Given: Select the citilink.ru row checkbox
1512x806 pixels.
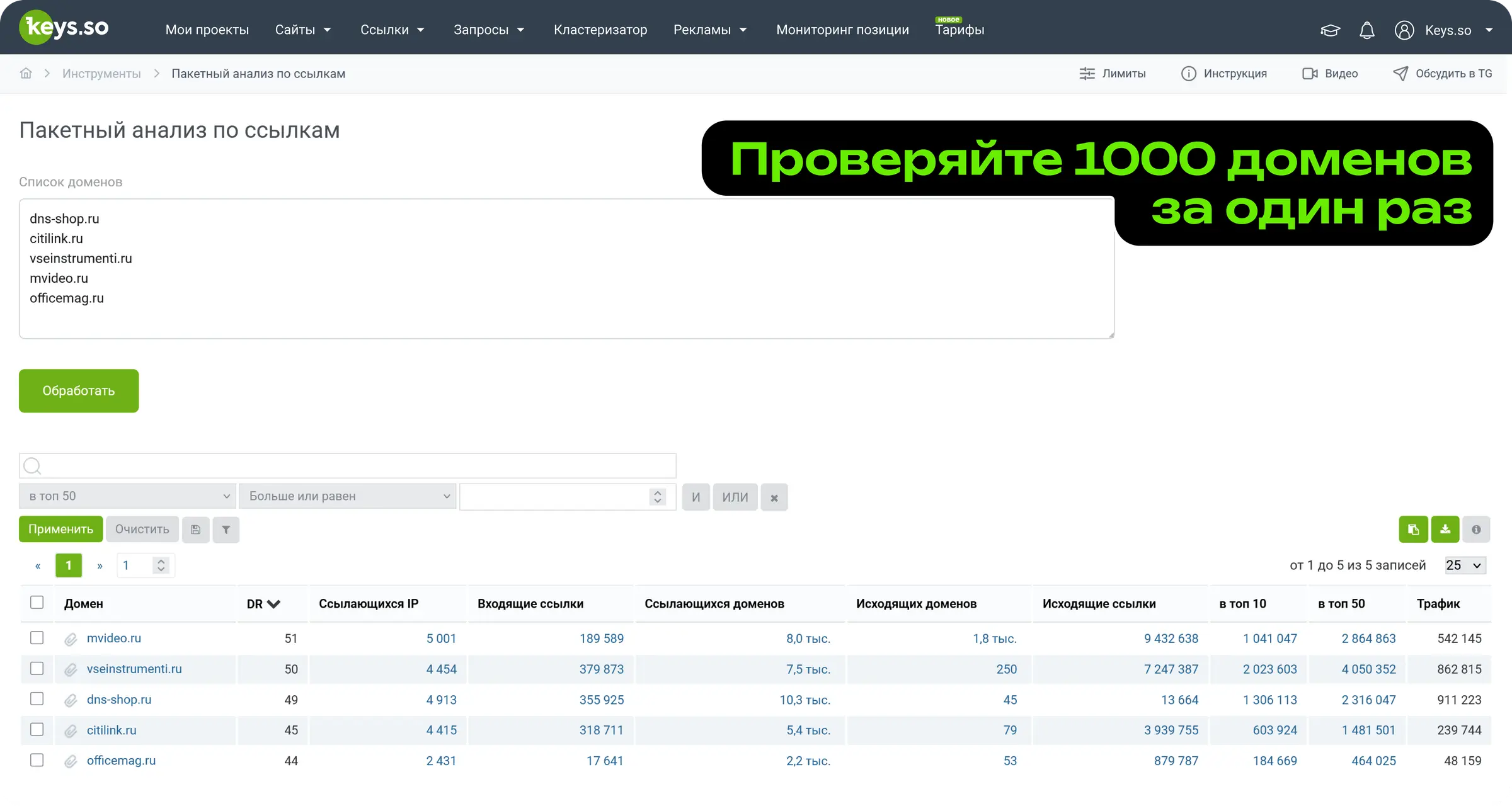Looking at the screenshot, I should [37, 729].
